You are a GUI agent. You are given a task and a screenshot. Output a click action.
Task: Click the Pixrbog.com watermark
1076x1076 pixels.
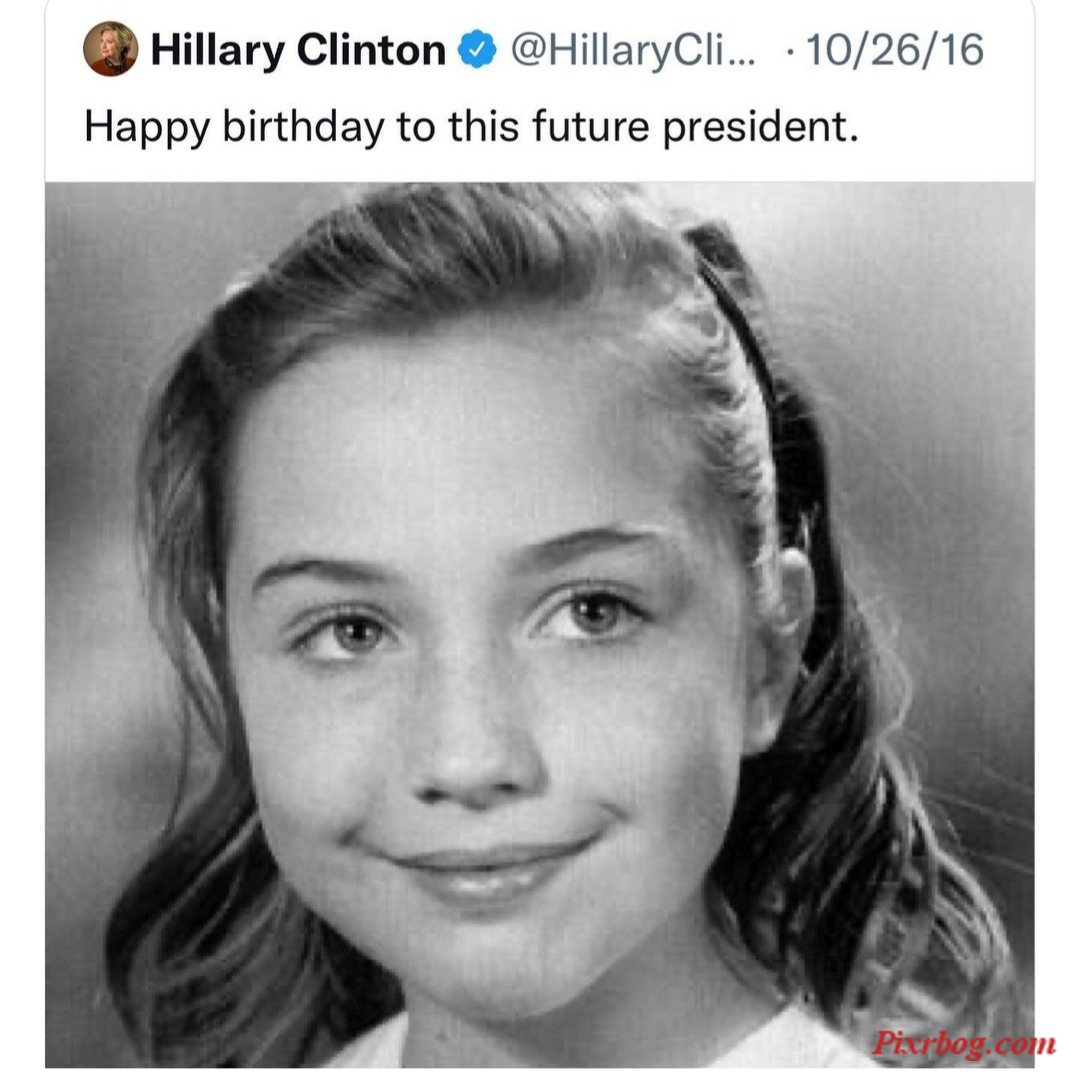[963, 1044]
